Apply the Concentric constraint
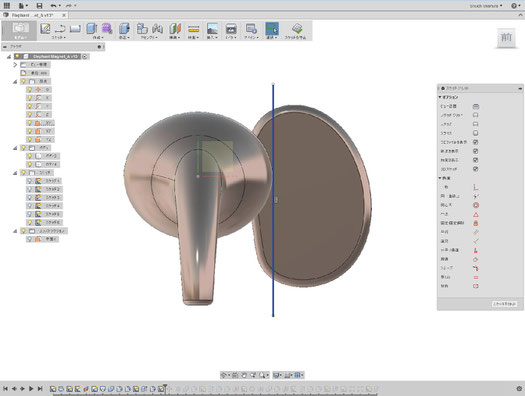 [475, 205]
